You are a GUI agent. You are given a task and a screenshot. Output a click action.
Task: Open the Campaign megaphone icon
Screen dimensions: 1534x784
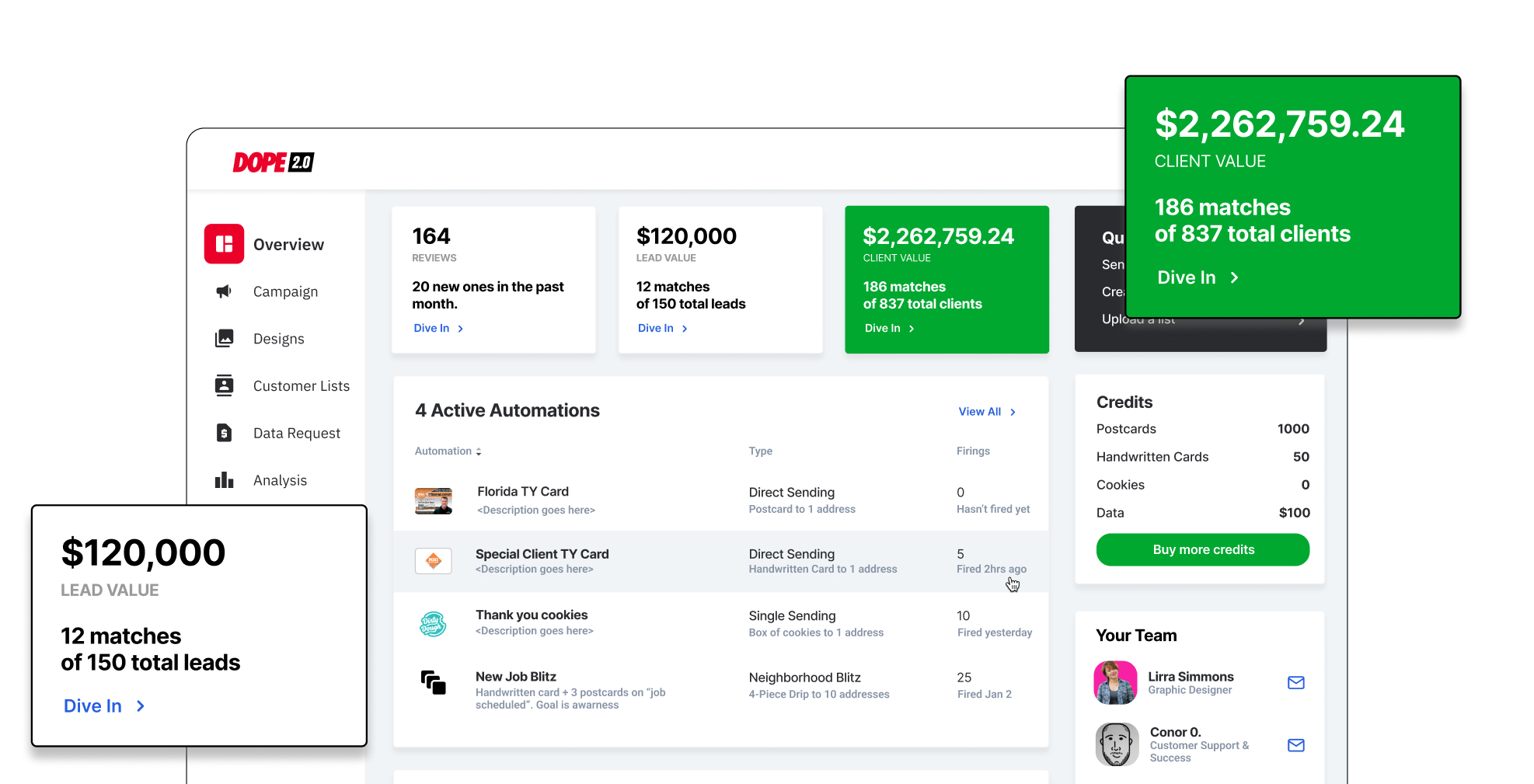coord(224,291)
